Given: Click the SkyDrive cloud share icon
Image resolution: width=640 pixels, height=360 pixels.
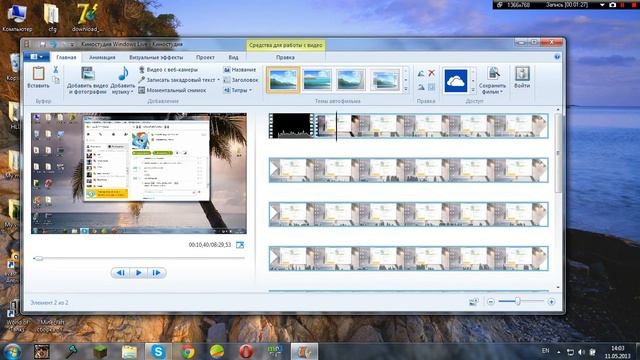Looking at the screenshot, I should coord(456,80).
